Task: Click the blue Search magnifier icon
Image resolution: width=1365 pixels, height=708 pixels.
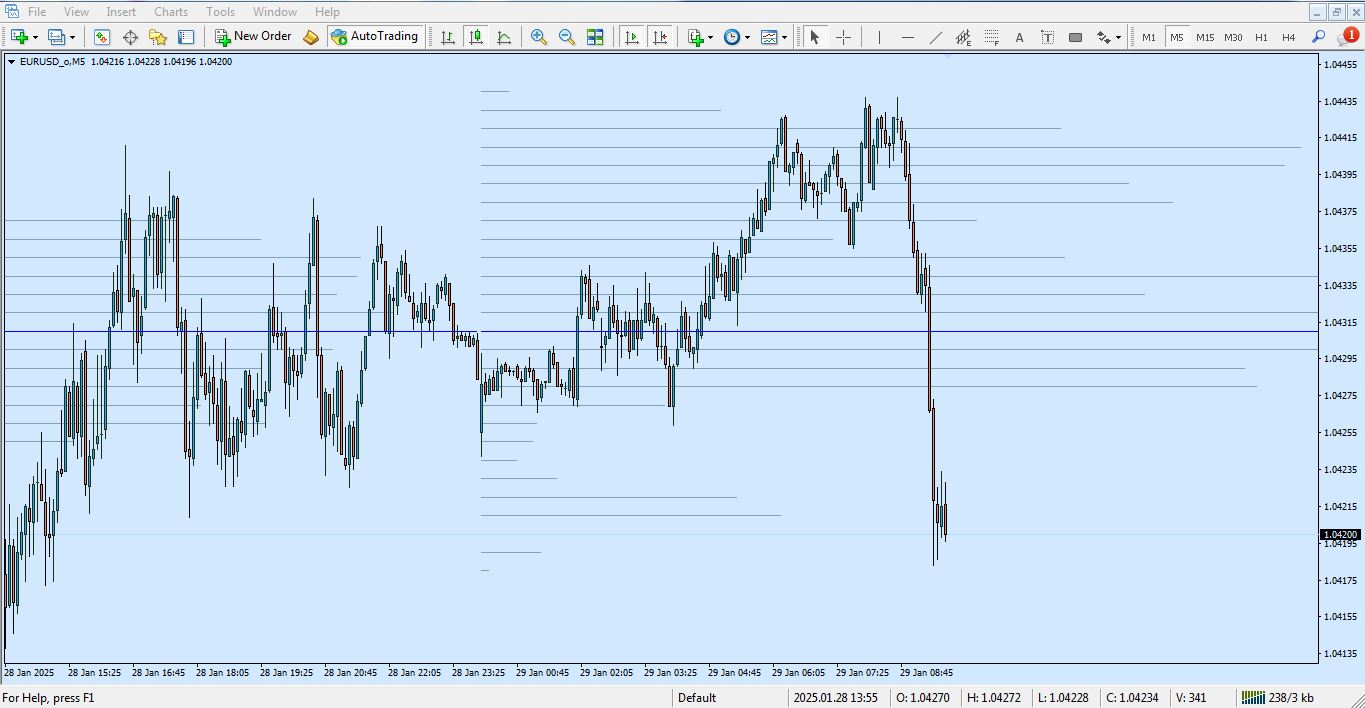Action: tap(1318, 37)
